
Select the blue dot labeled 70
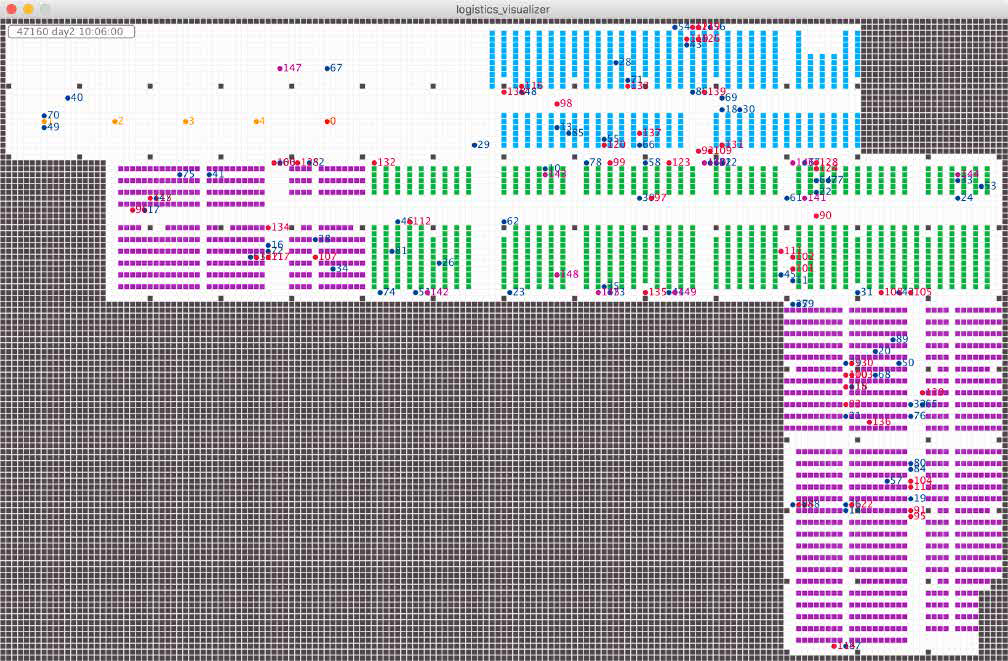pos(44,116)
